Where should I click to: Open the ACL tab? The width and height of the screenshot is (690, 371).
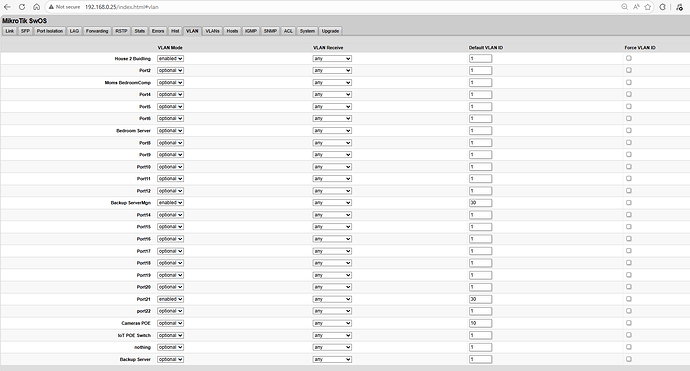point(288,31)
